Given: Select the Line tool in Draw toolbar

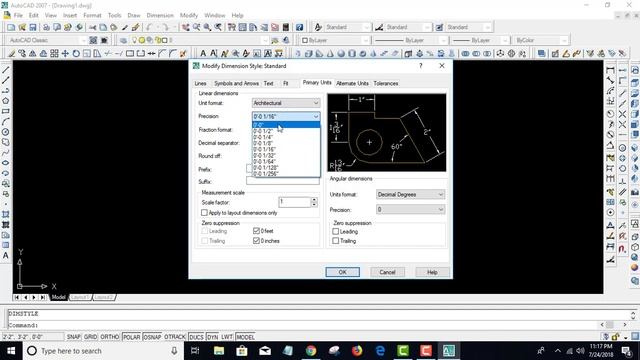Looking at the screenshot, I should click(x=6, y=70).
